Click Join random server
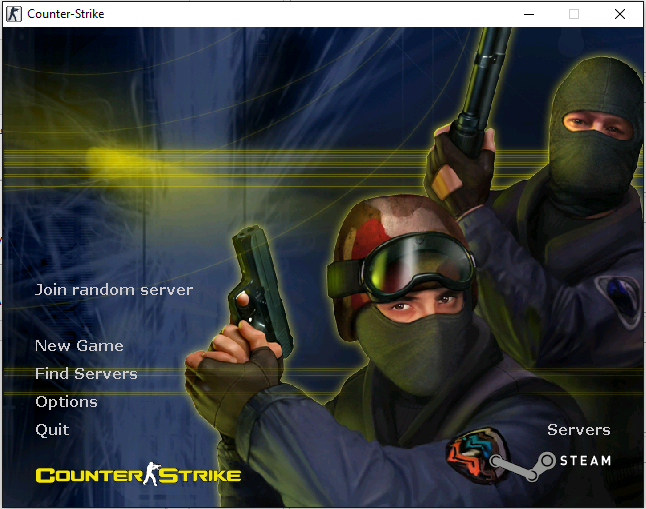Image resolution: width=646 pixels, height=509 pixels. tap(114, 290)
